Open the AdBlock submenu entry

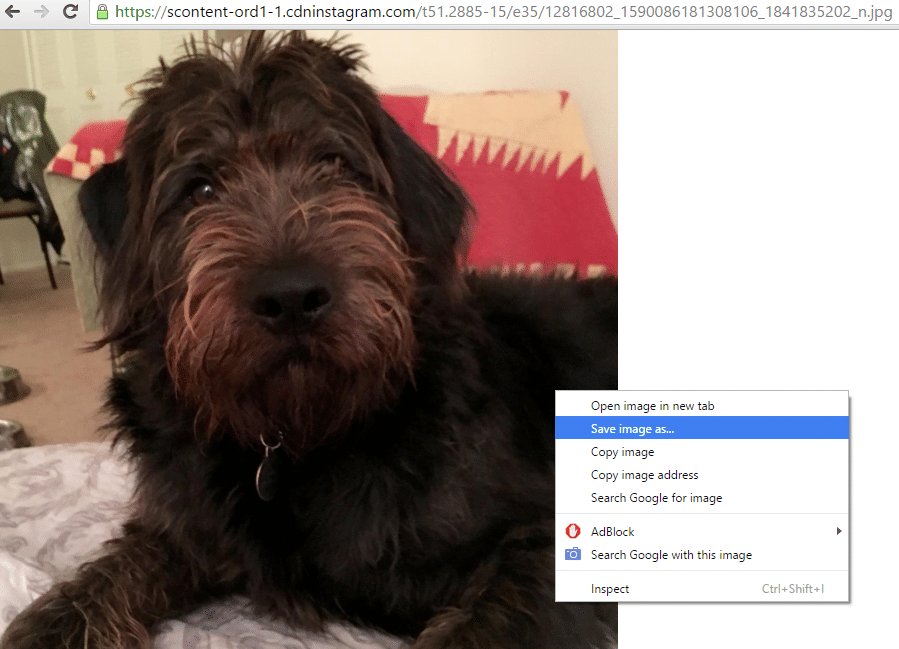point(702,531)
